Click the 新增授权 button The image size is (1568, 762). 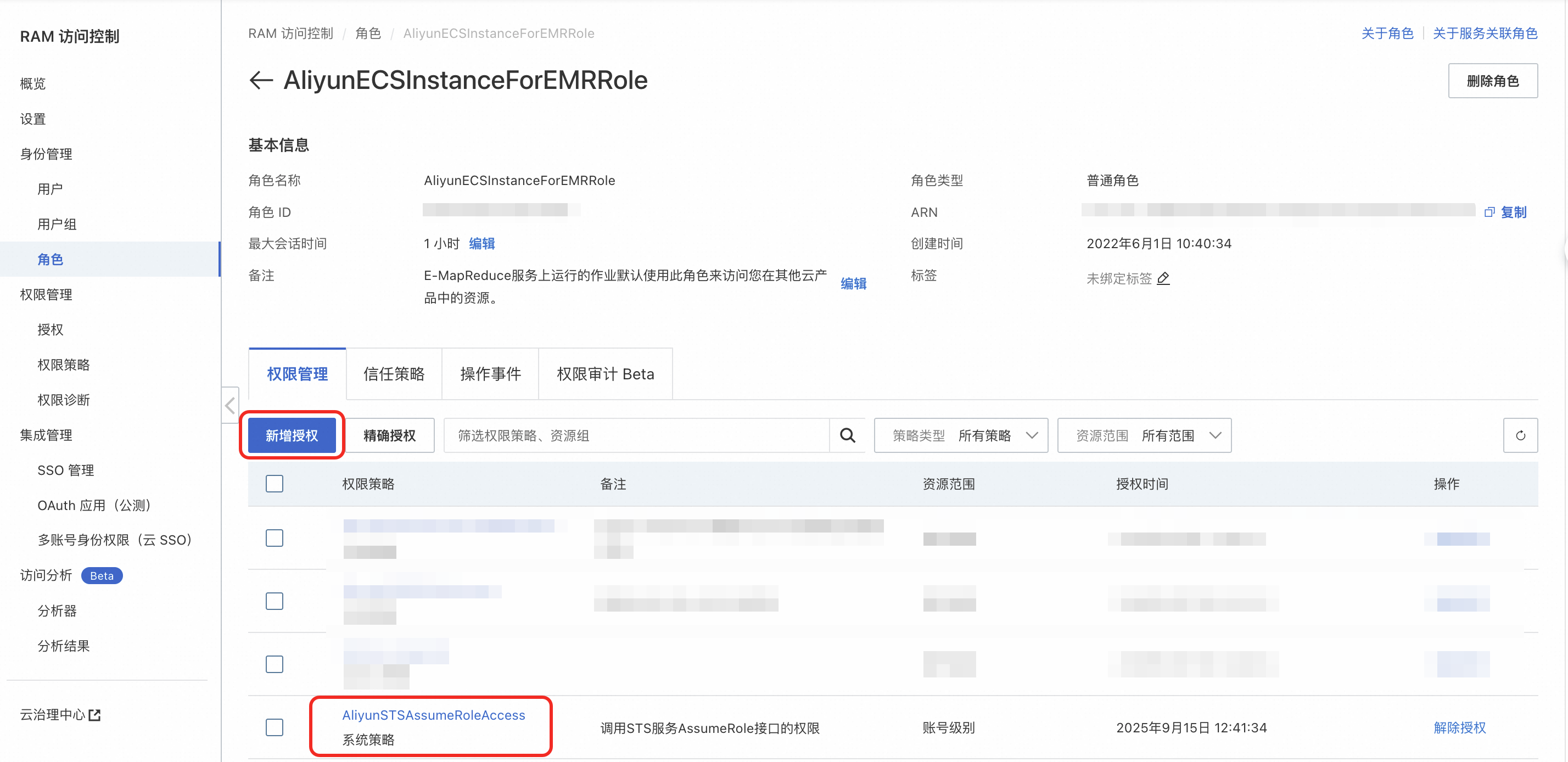292,435
